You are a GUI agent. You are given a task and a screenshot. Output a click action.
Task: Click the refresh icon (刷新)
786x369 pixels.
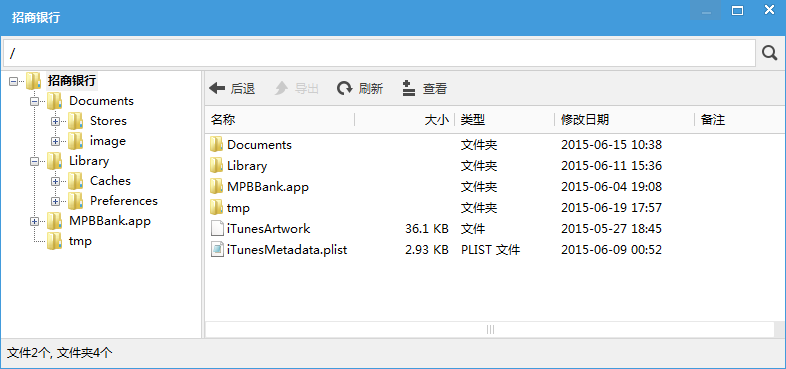344,89
